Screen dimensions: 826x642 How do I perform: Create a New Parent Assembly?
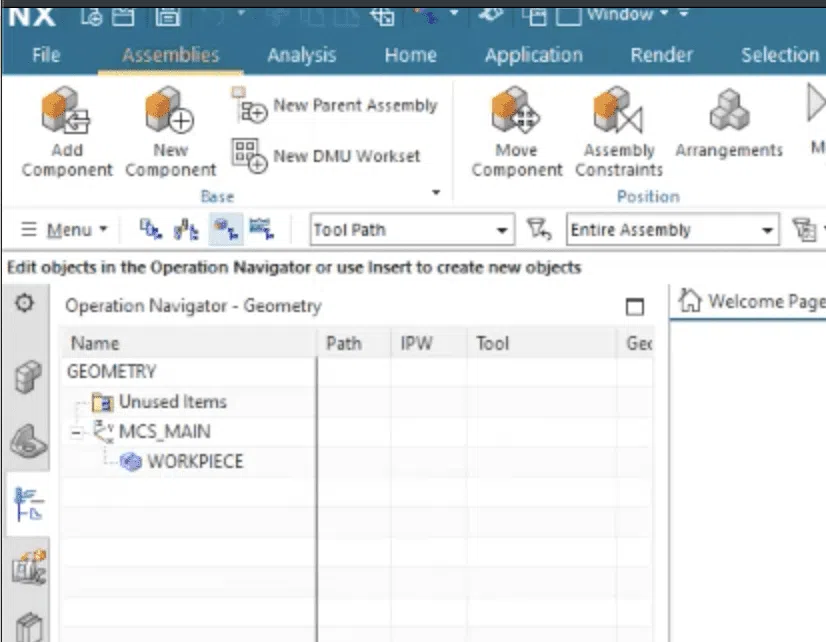point(335,106)
